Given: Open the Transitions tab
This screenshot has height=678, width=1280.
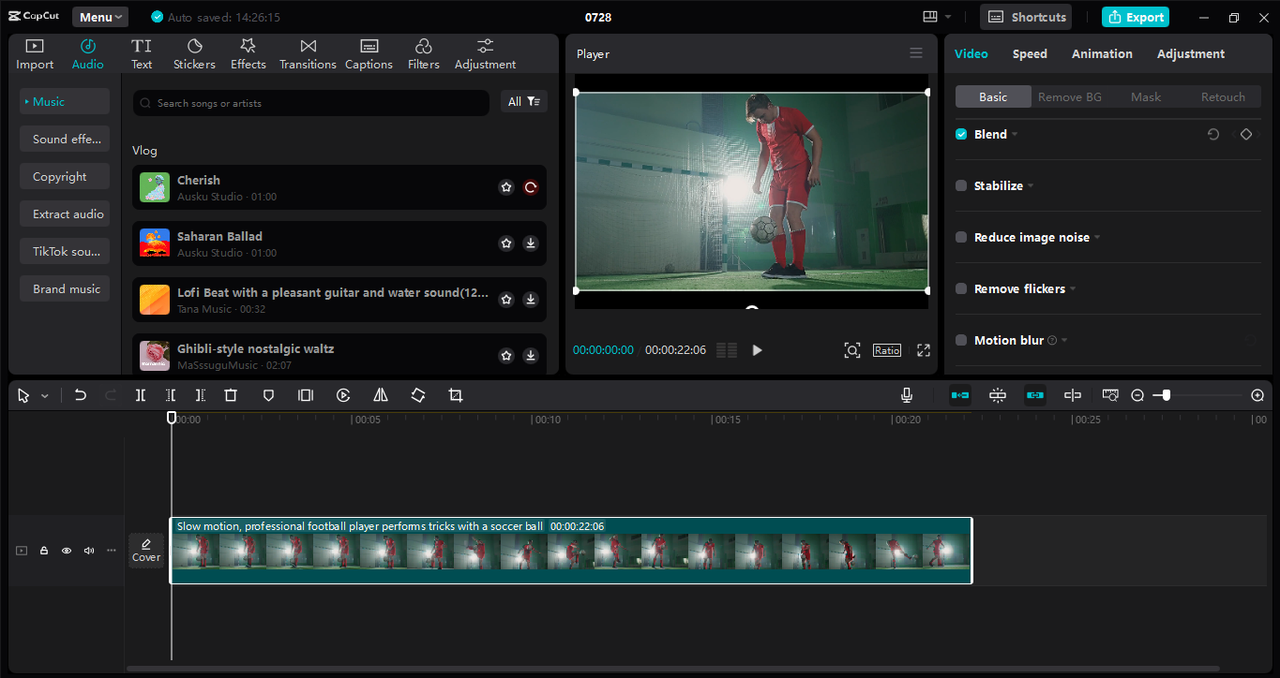Looking at the screenshot, I should (x=308, y=54).
